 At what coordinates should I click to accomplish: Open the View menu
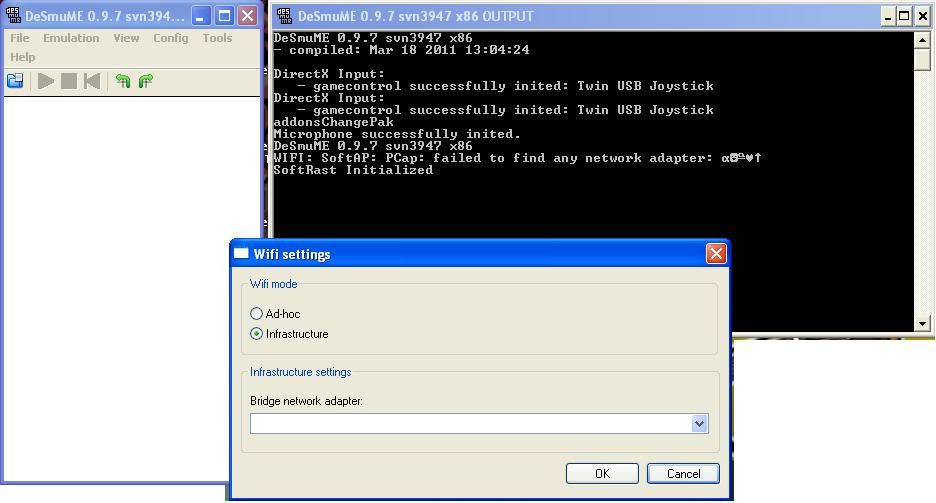pyautogui.click(x=126, y=38)
